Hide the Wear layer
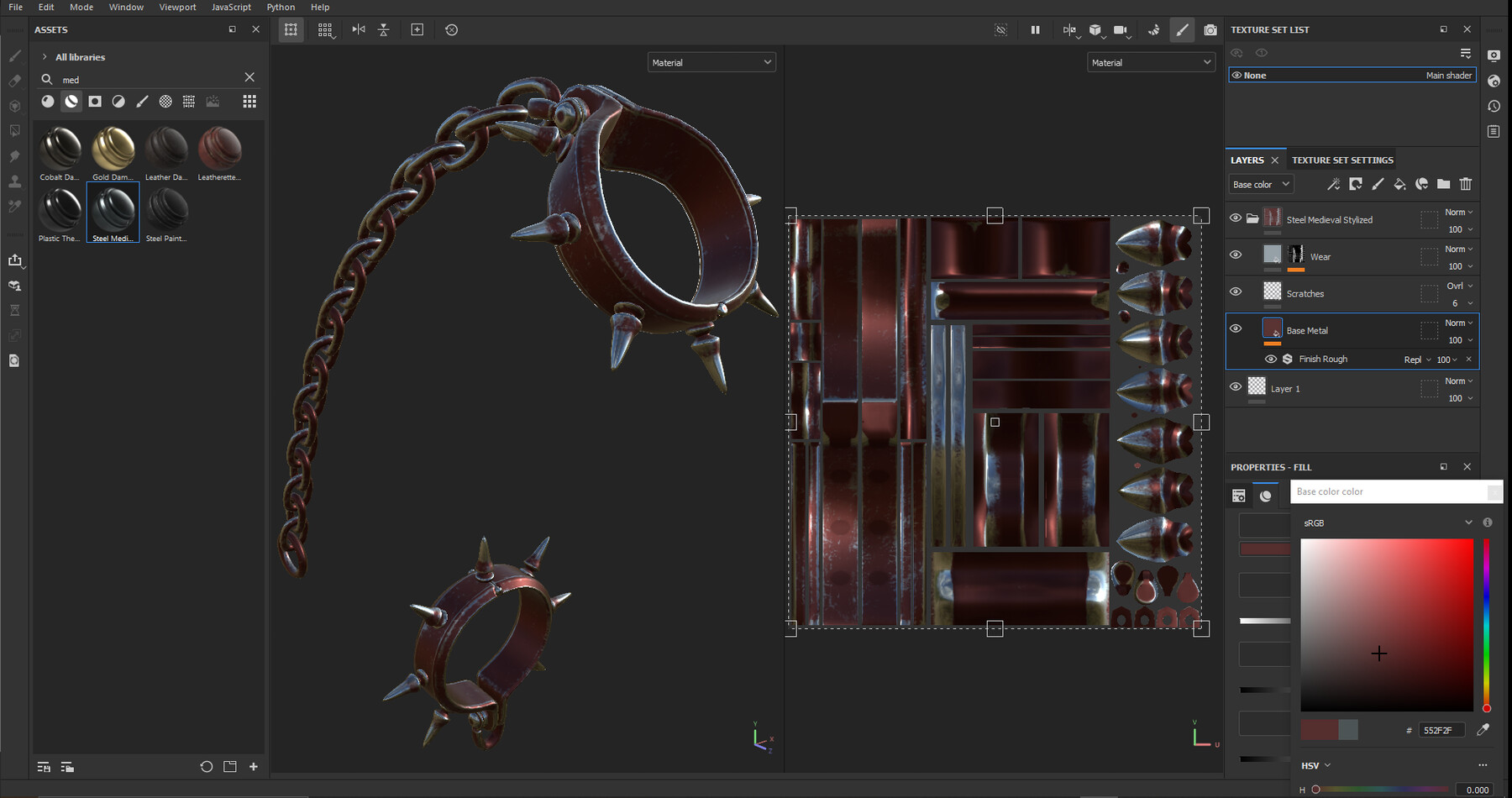The height and width of the screenshot is (798, 1512). pyautogui.click(x=1236, y=255)
